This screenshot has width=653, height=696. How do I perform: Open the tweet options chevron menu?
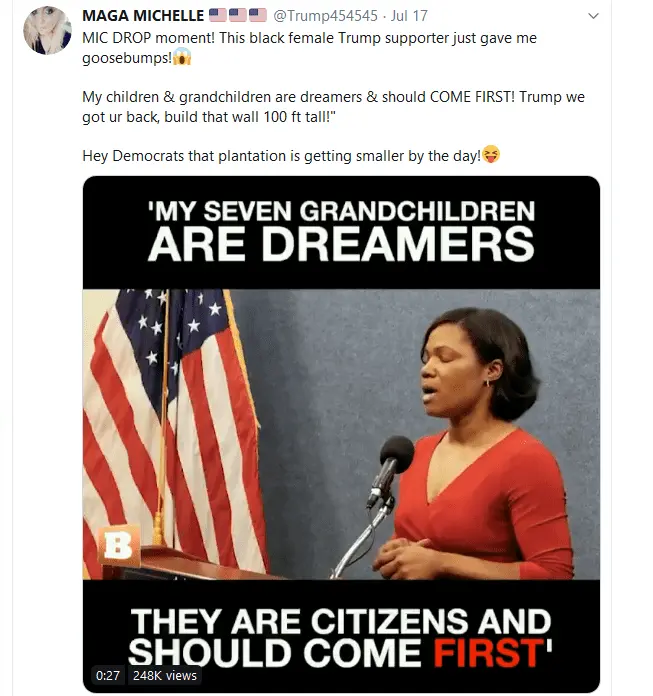pyautogui.click(x=593, y=16)
